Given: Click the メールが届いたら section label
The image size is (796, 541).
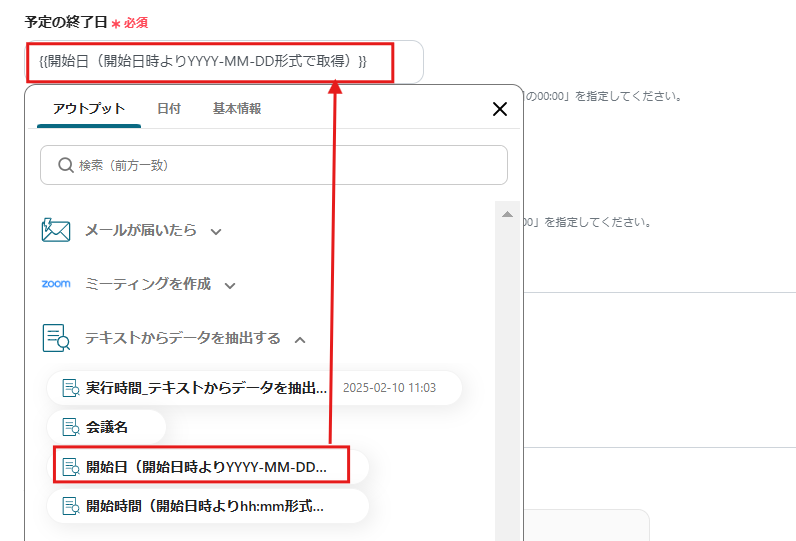Looking at the screenshot, I should [x=141, y=230].
